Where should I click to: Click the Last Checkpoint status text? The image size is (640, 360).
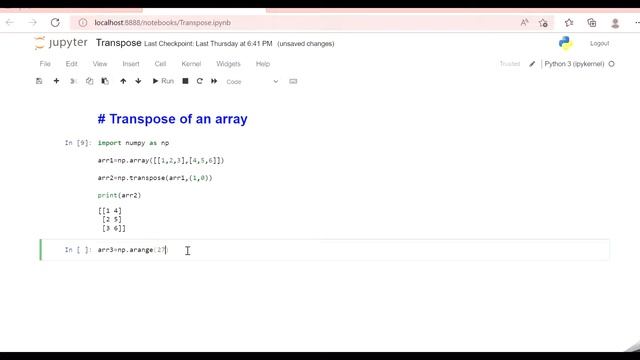click(x=208, y=44)
